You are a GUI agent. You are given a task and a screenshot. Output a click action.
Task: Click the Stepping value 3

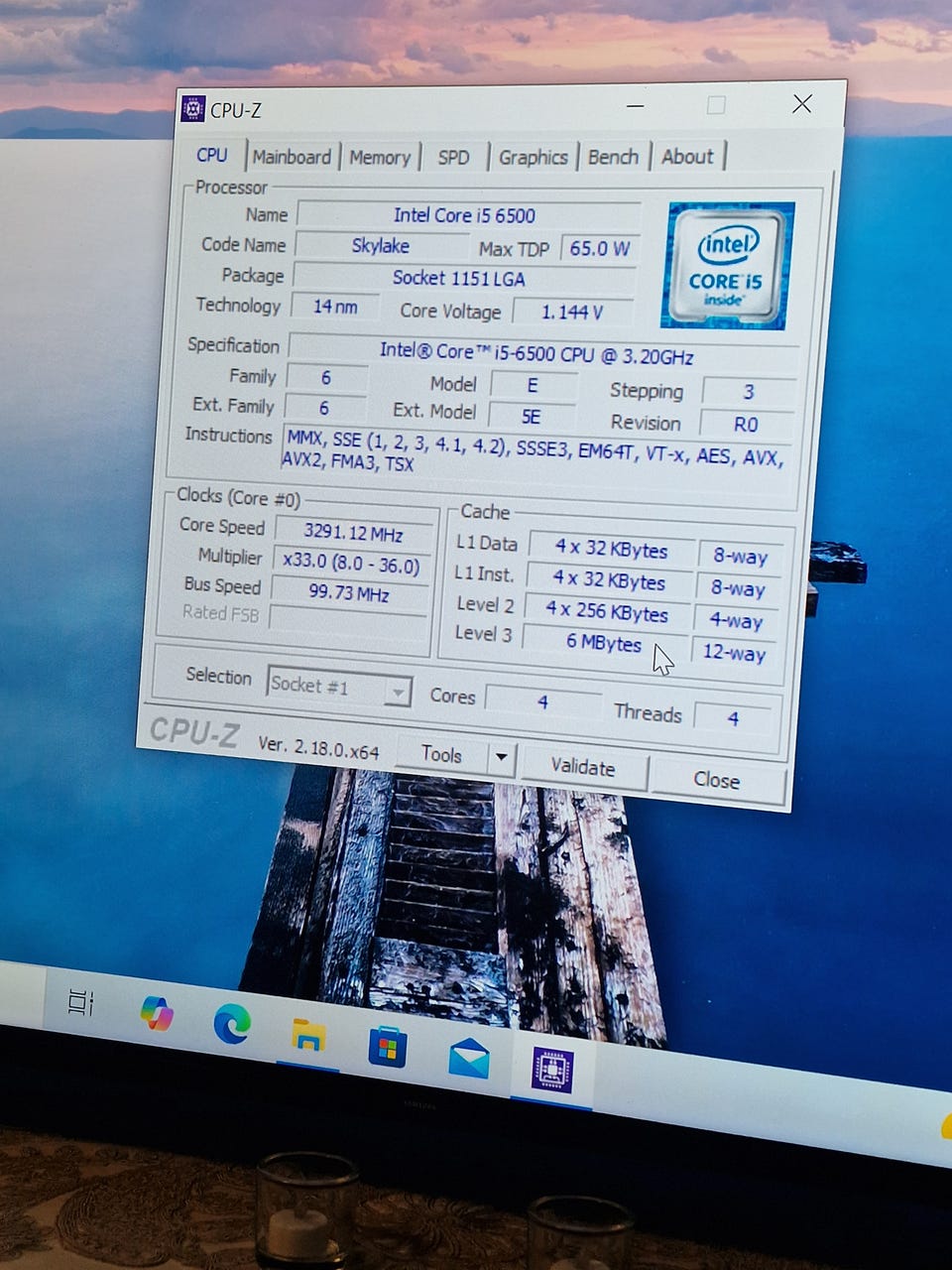point(749,392)
